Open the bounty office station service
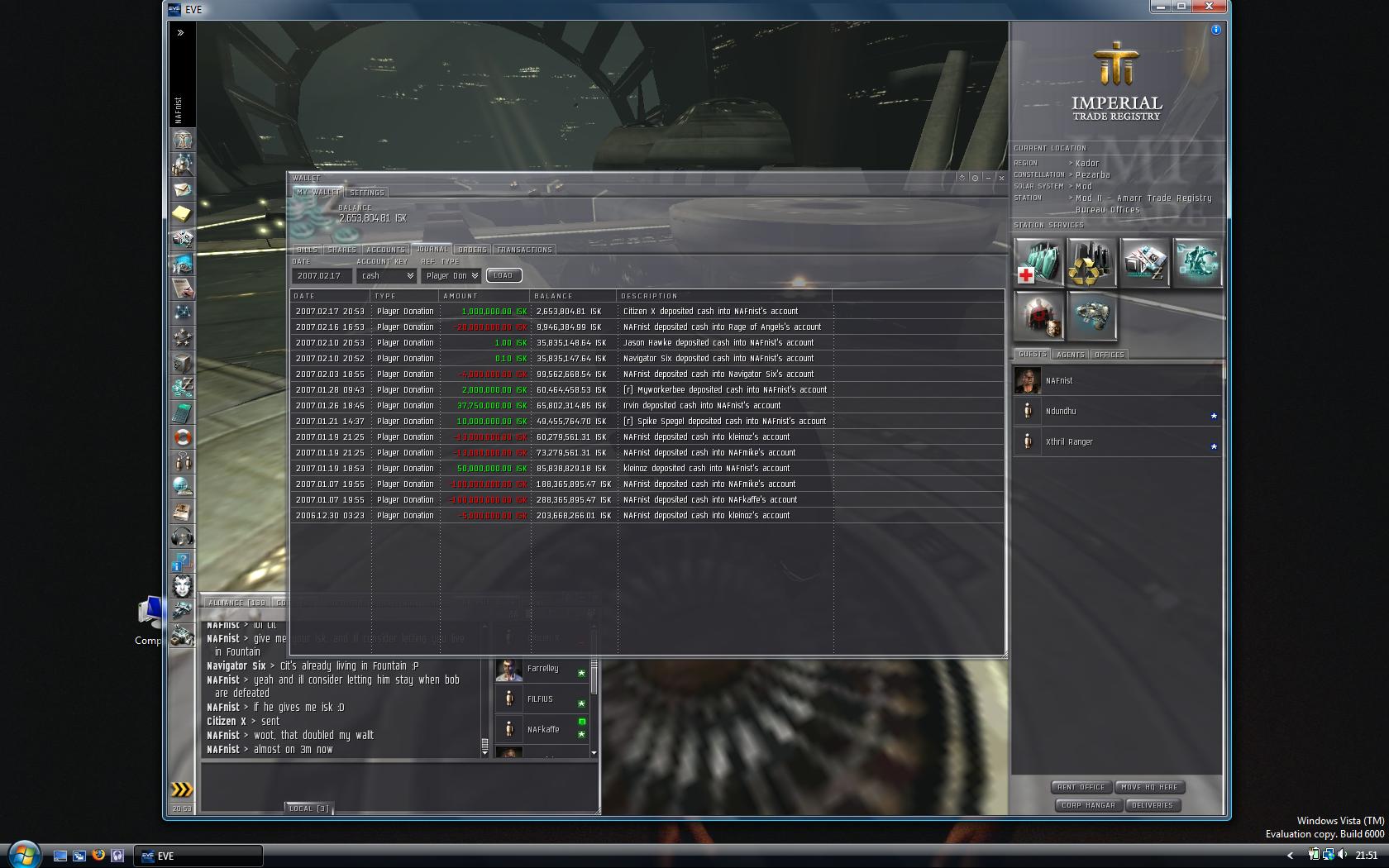The image size is (1389, 868). point(1038,316)
